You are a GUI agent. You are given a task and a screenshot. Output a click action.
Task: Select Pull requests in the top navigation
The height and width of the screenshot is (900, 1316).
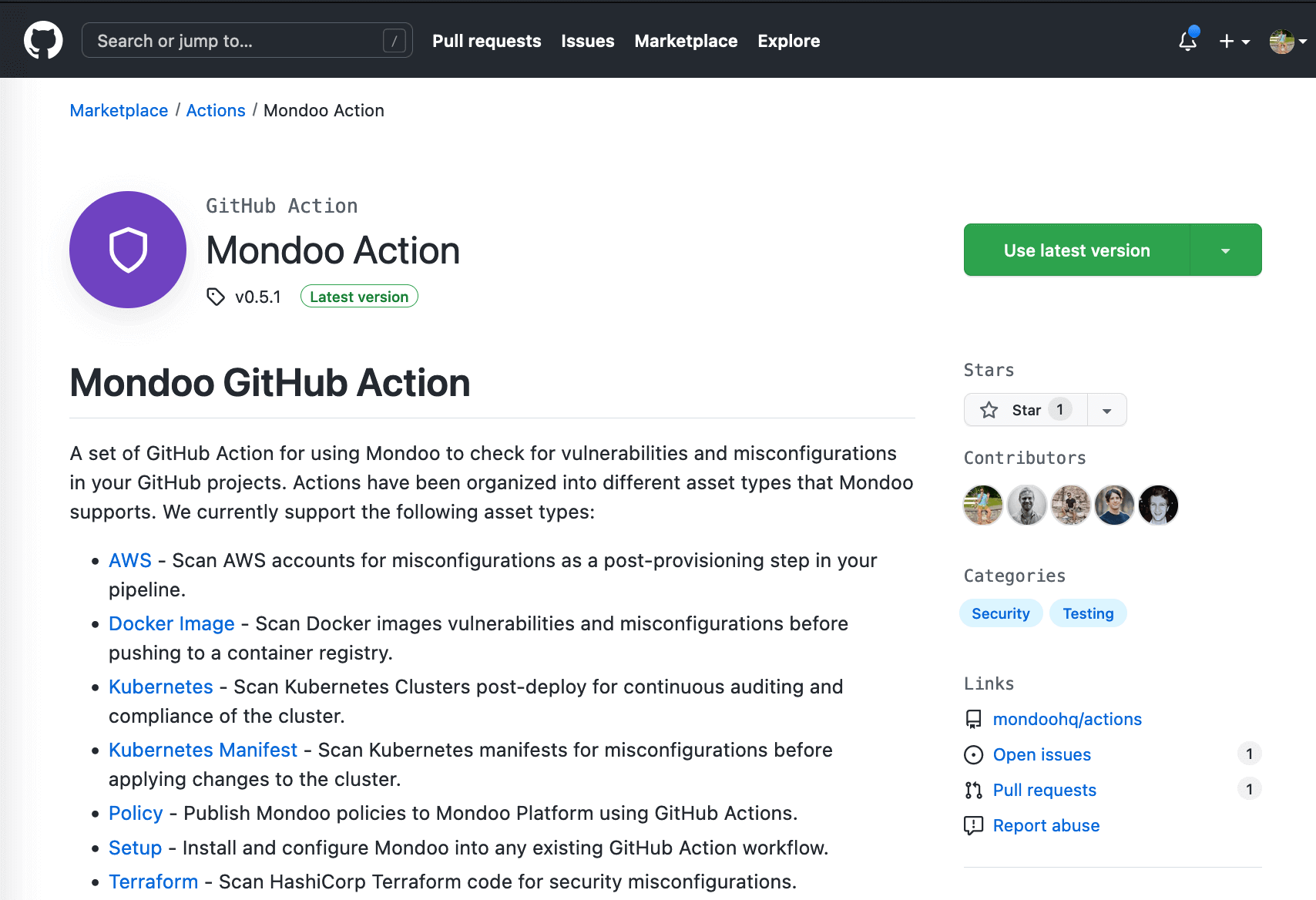[486, 41]
